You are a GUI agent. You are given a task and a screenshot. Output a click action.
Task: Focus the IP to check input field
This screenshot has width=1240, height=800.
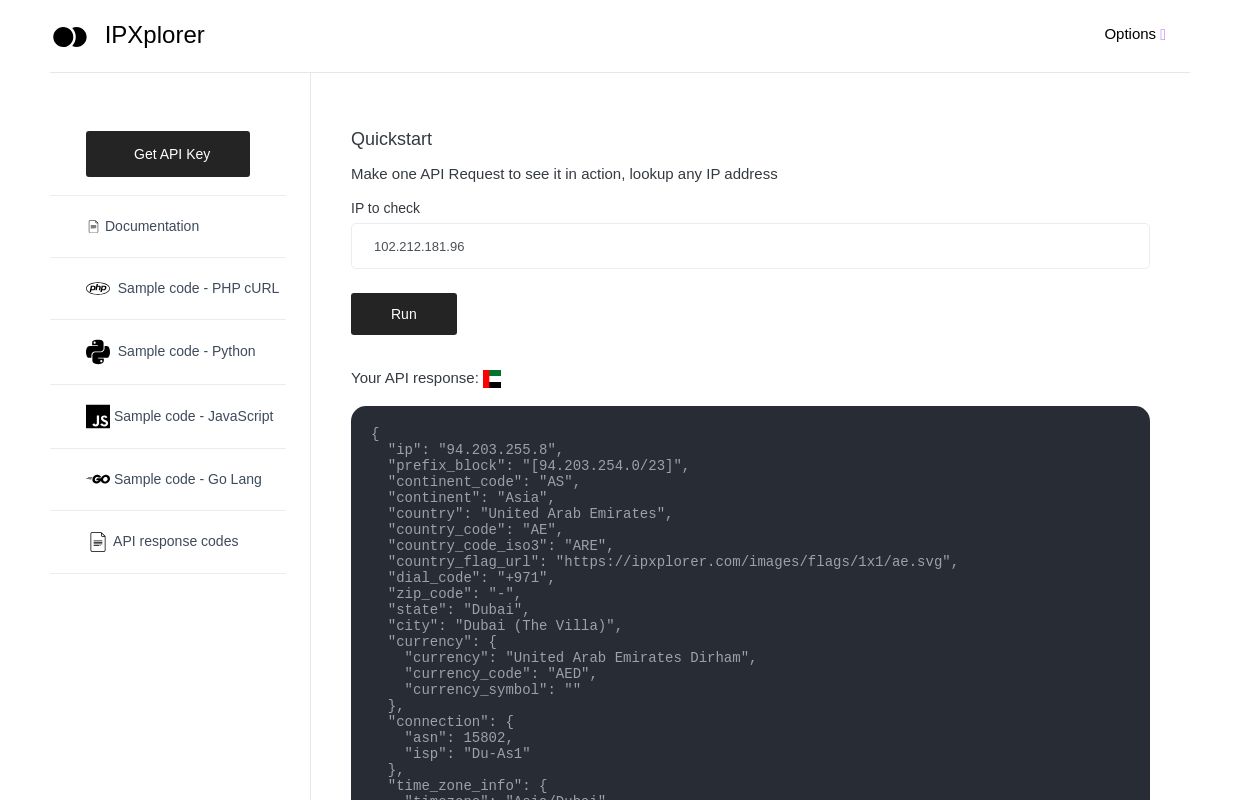(x=750, y=246)
